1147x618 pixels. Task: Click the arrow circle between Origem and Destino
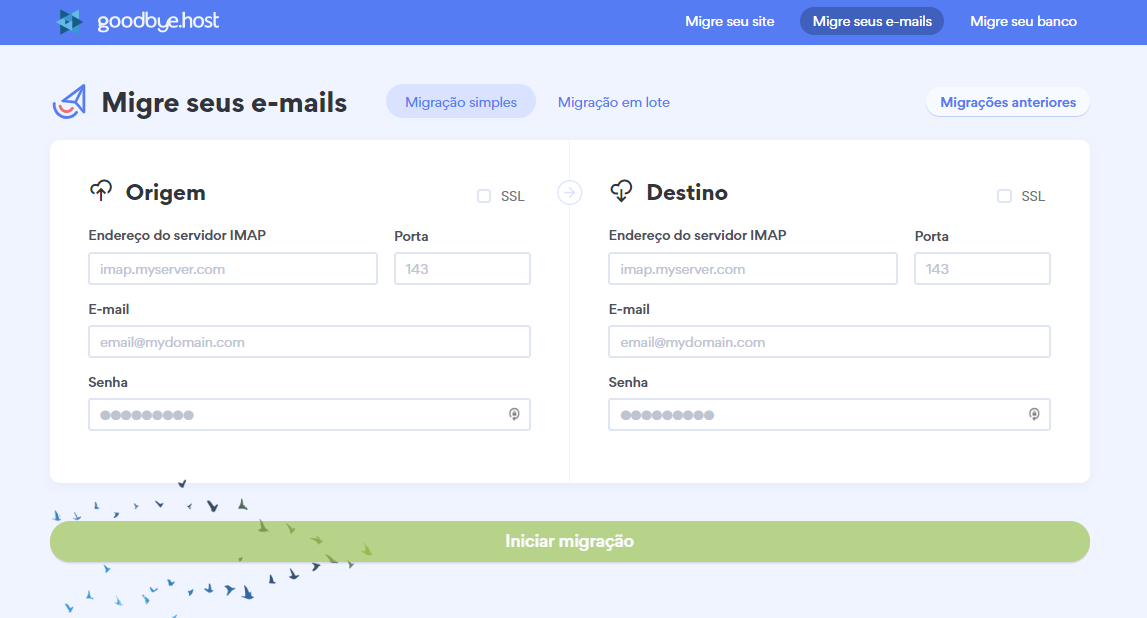569,192
